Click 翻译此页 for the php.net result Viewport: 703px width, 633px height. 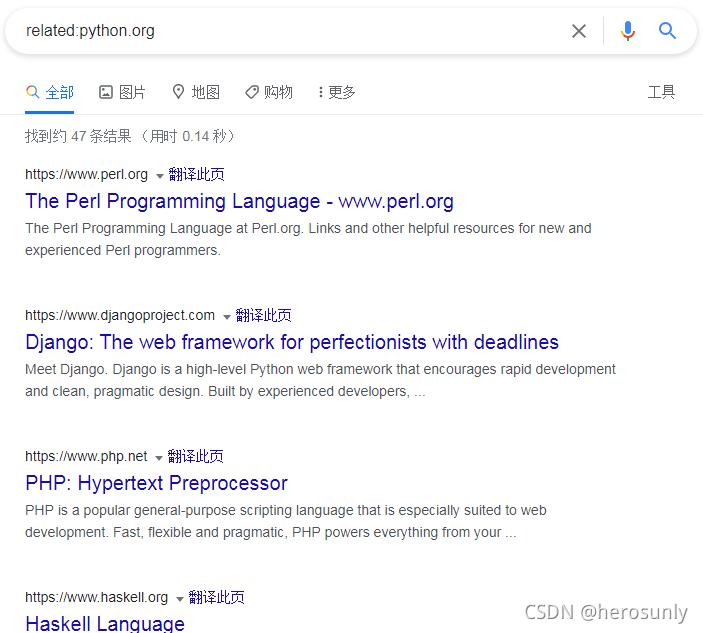click(x=195, y=456)
